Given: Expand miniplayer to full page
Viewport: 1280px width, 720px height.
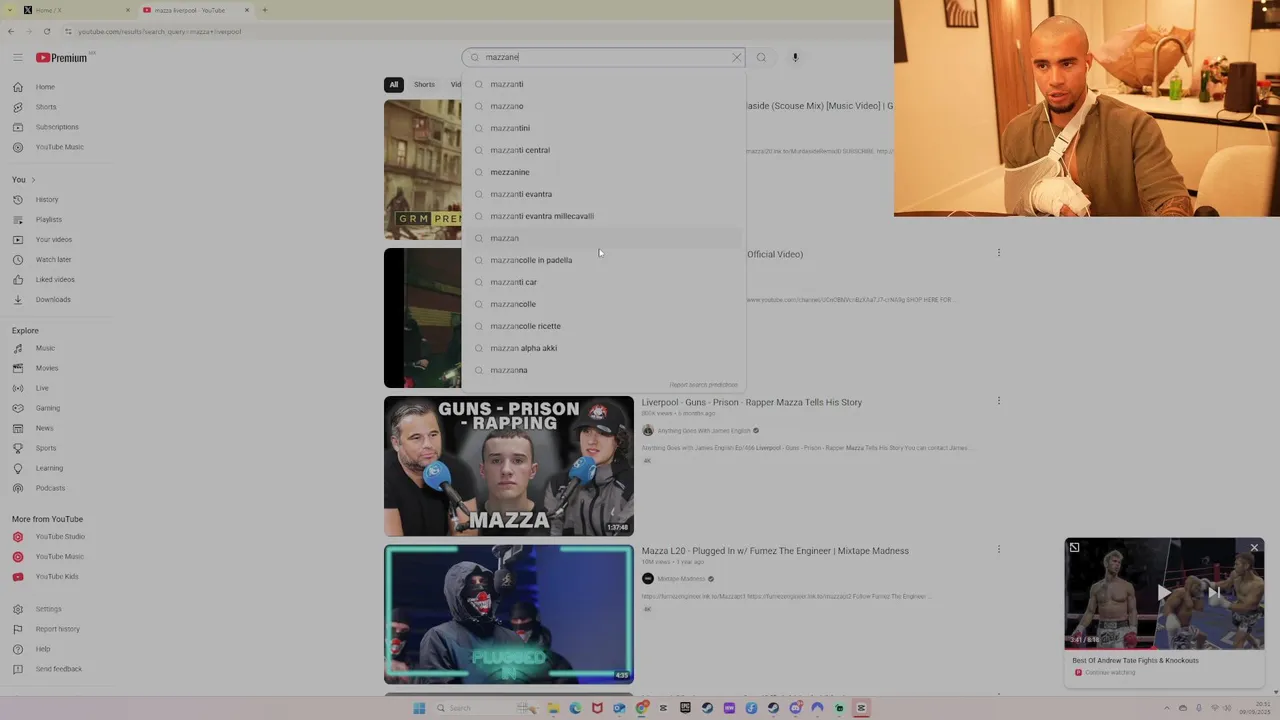Looking at the screenshot, I should 1074,547.
